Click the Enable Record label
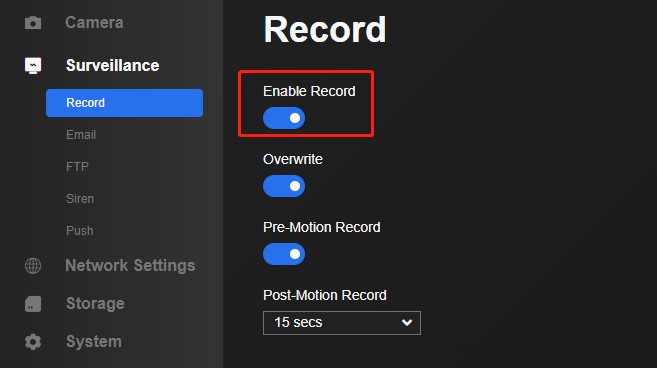The height and width of the screenshot is (368, 657). (x=309, y=91)
